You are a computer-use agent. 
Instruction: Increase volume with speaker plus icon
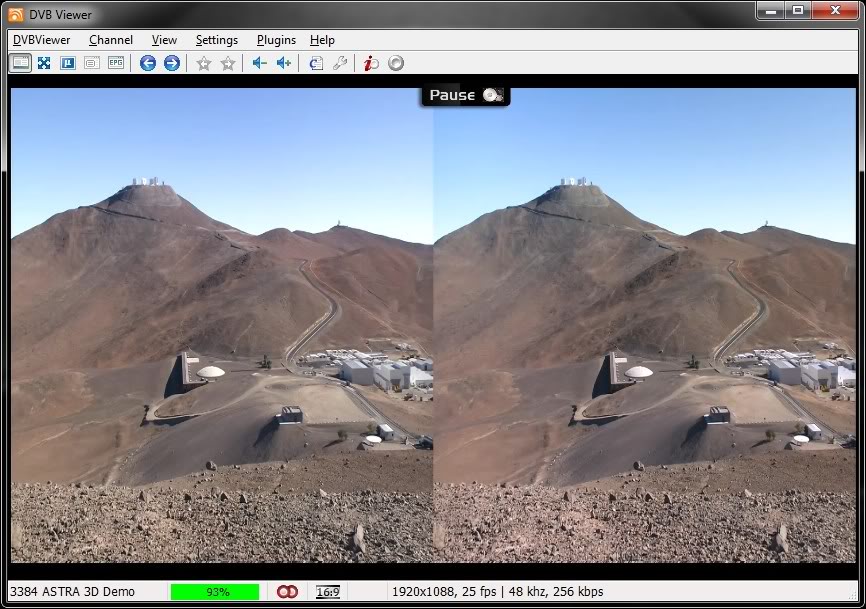(x=284, y=63)
